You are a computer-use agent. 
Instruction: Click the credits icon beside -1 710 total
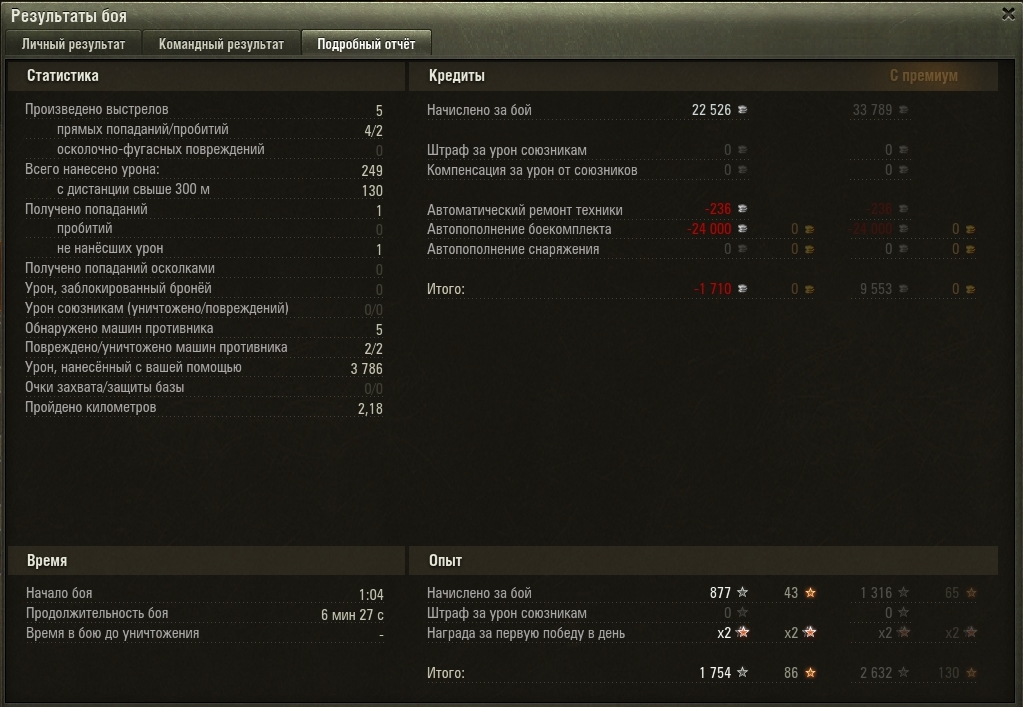(x=742, y=288)
